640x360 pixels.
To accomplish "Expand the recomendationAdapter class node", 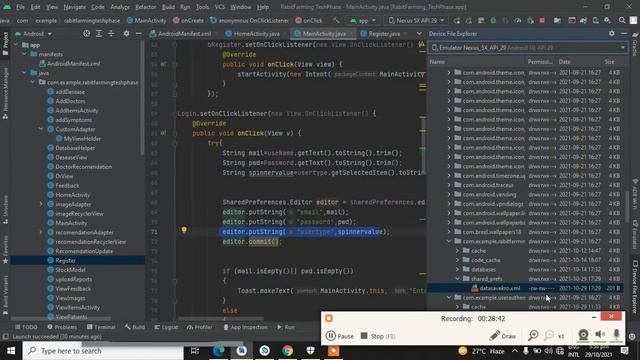I will [x=41, y=232].
